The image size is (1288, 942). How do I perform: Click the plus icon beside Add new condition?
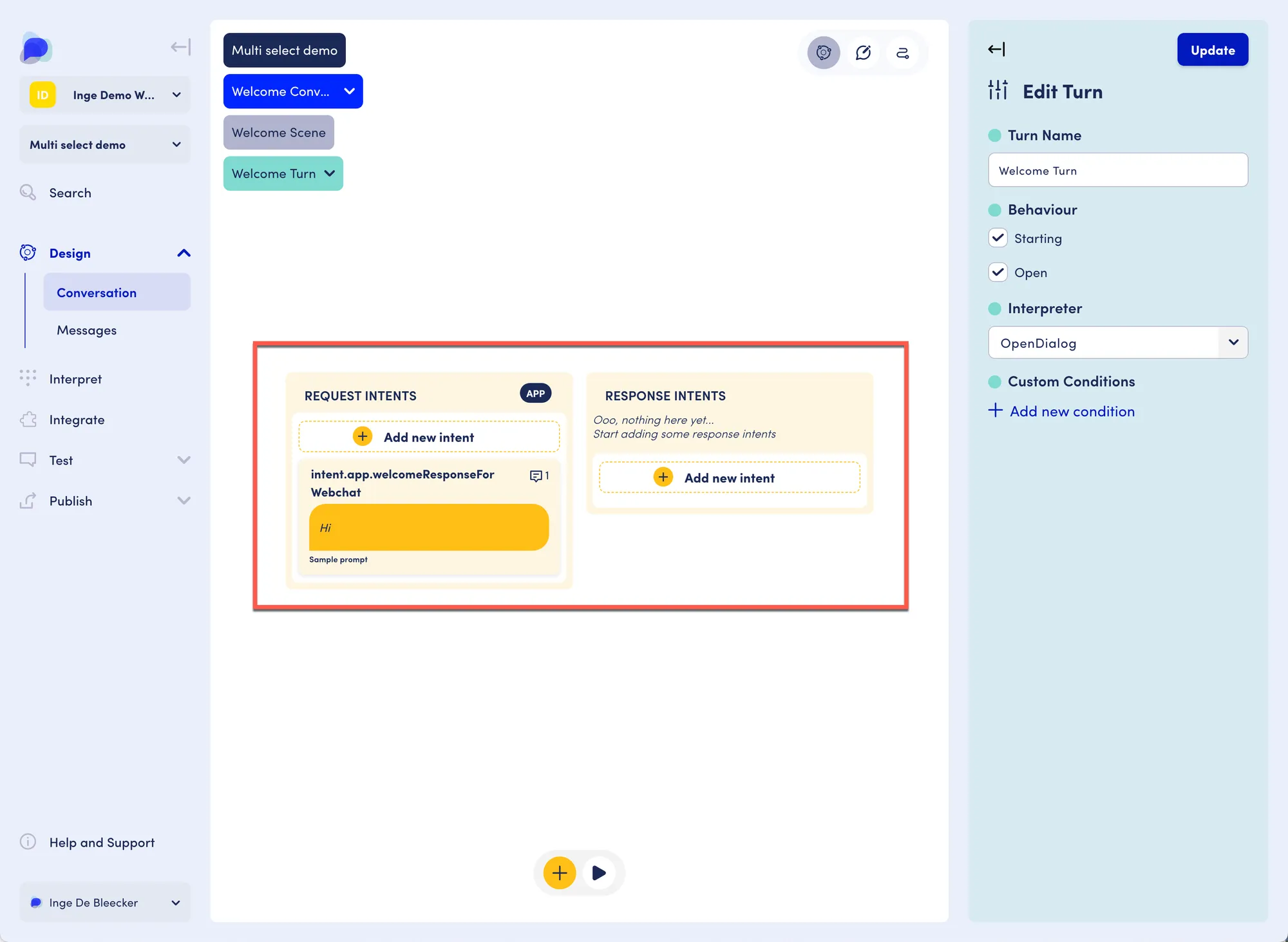[x=995, y=410]
